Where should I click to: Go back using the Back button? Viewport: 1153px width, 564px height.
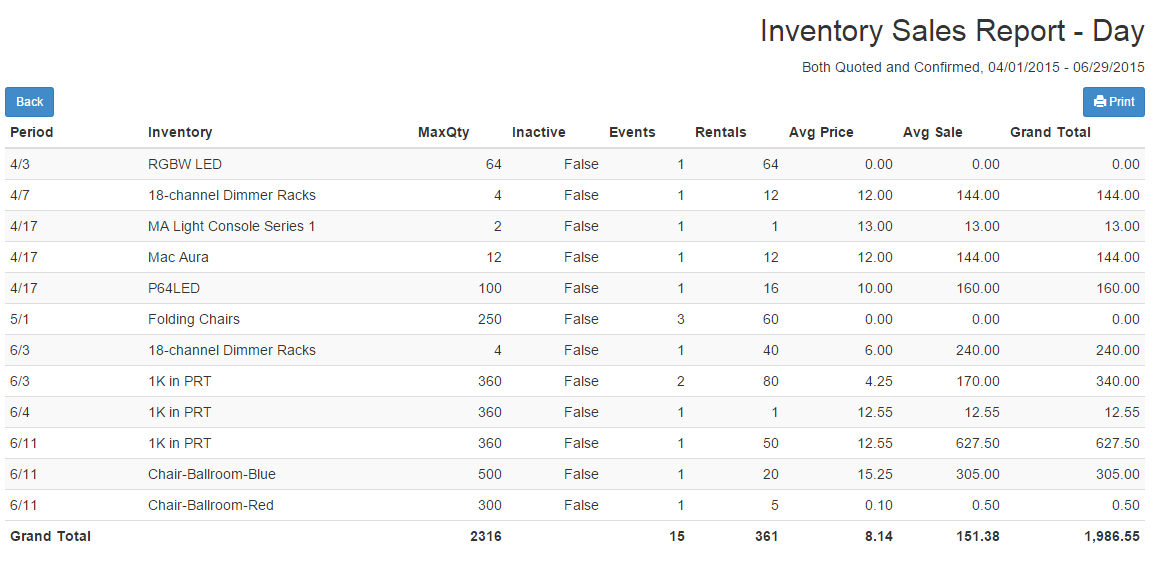(x=29, y=102)
